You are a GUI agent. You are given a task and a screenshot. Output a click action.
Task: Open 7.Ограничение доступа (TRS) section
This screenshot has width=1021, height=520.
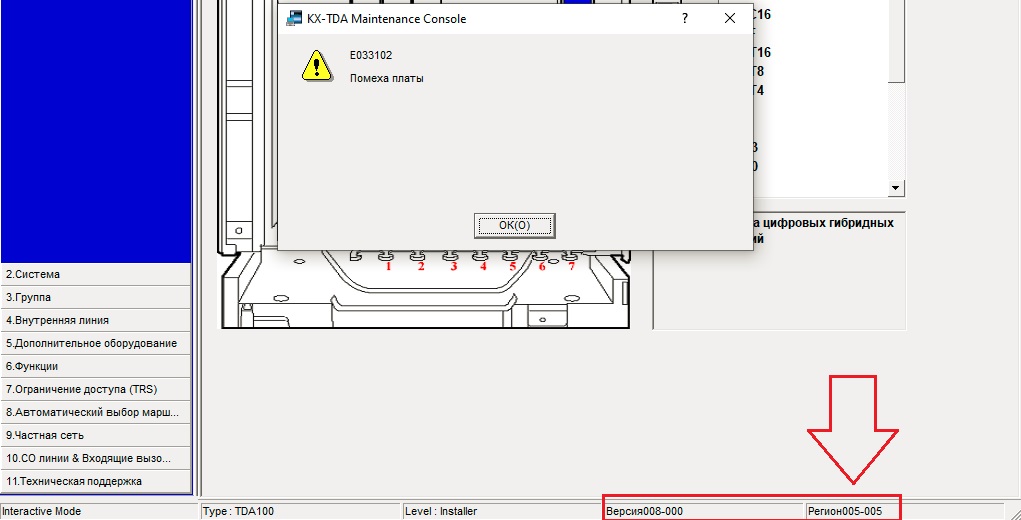[96, 389]
